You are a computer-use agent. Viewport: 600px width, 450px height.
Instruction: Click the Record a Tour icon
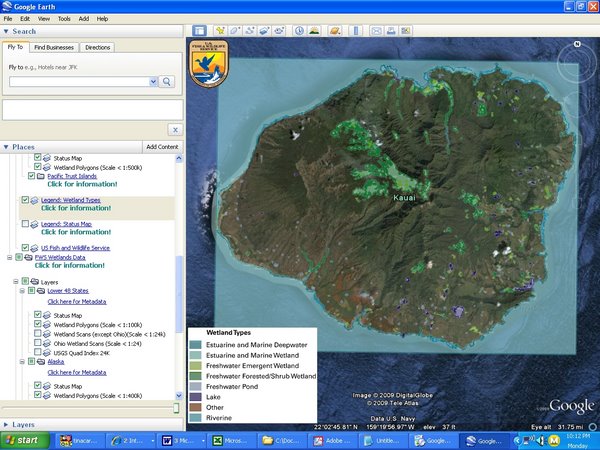(279, 31)
